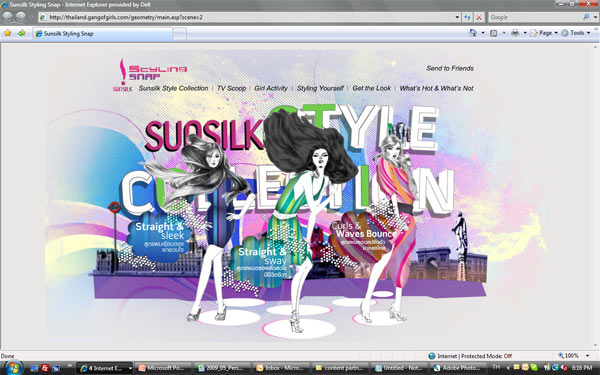
Task: Open address bar history dropdown
Action: (457, 17)
